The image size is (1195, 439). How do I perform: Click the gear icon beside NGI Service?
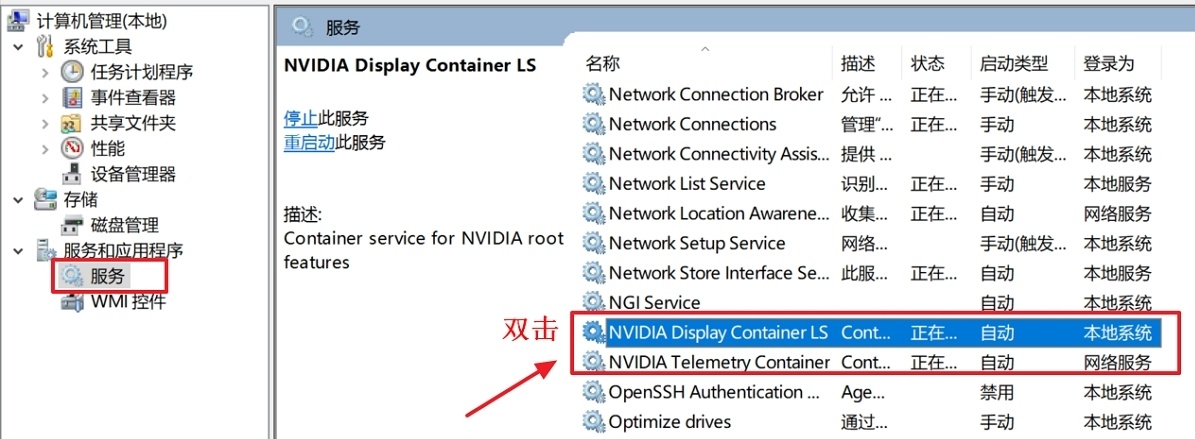click(594, 302)
